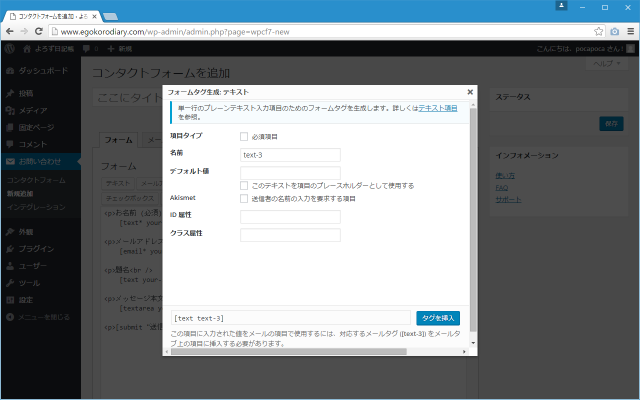The image size is (640, 400).
Task: Close the form tag generator dialog
Action: 469,91
